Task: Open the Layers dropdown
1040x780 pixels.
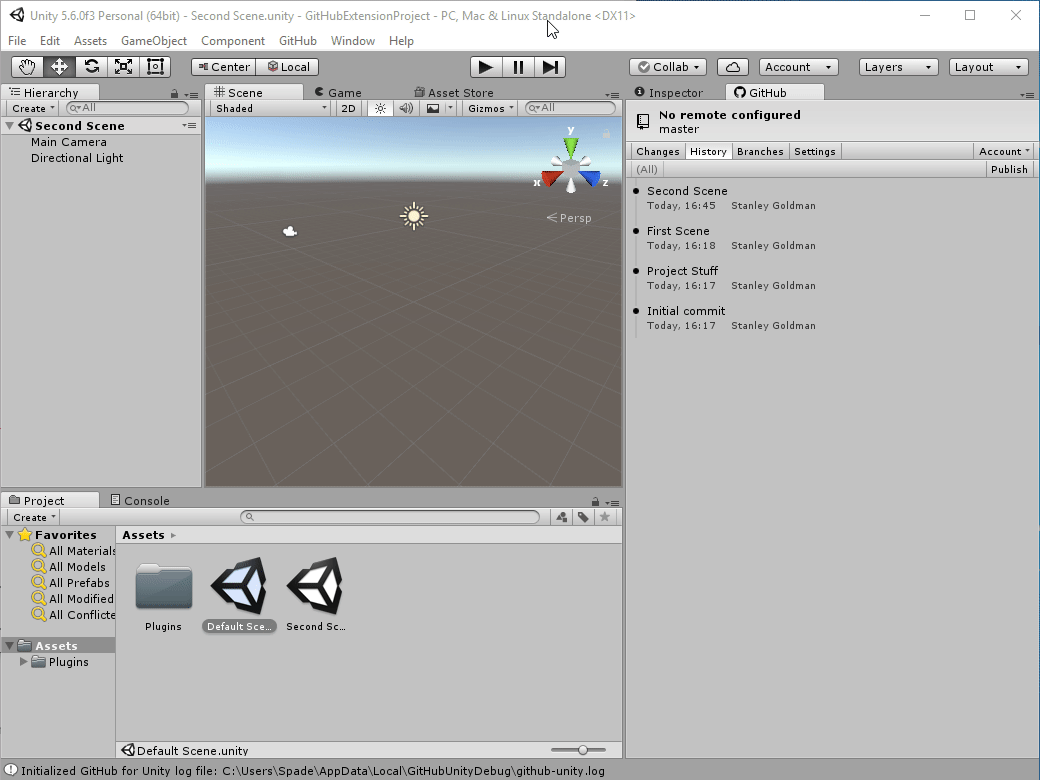Action: click(898, 67)
